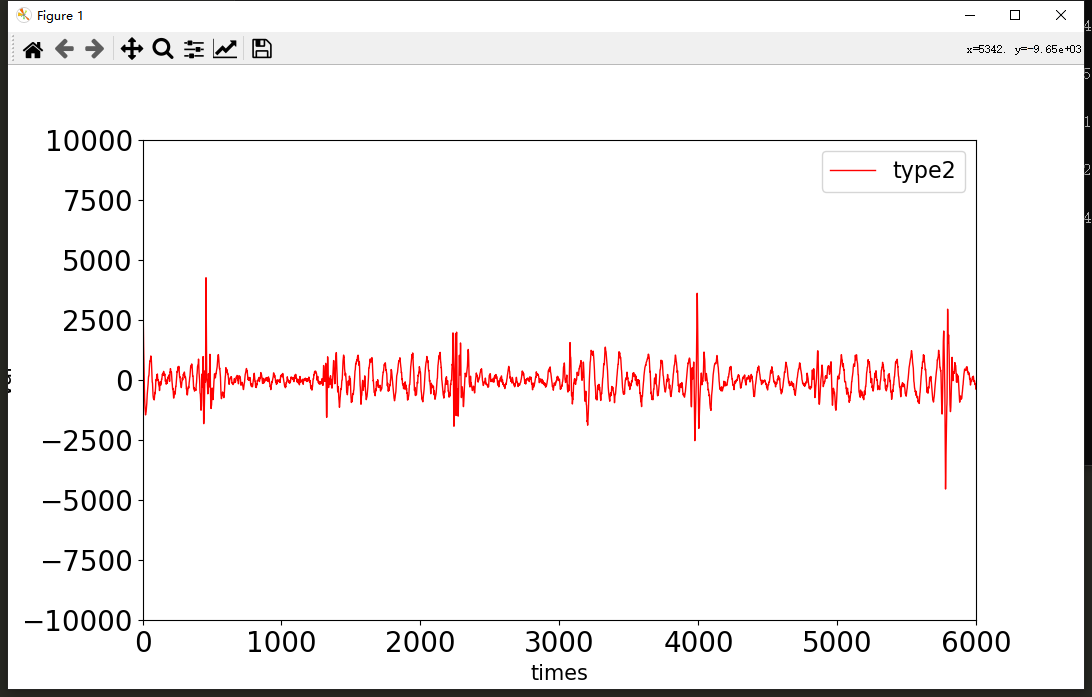Open the Configure subplots dialog

[x=194, y=49]
